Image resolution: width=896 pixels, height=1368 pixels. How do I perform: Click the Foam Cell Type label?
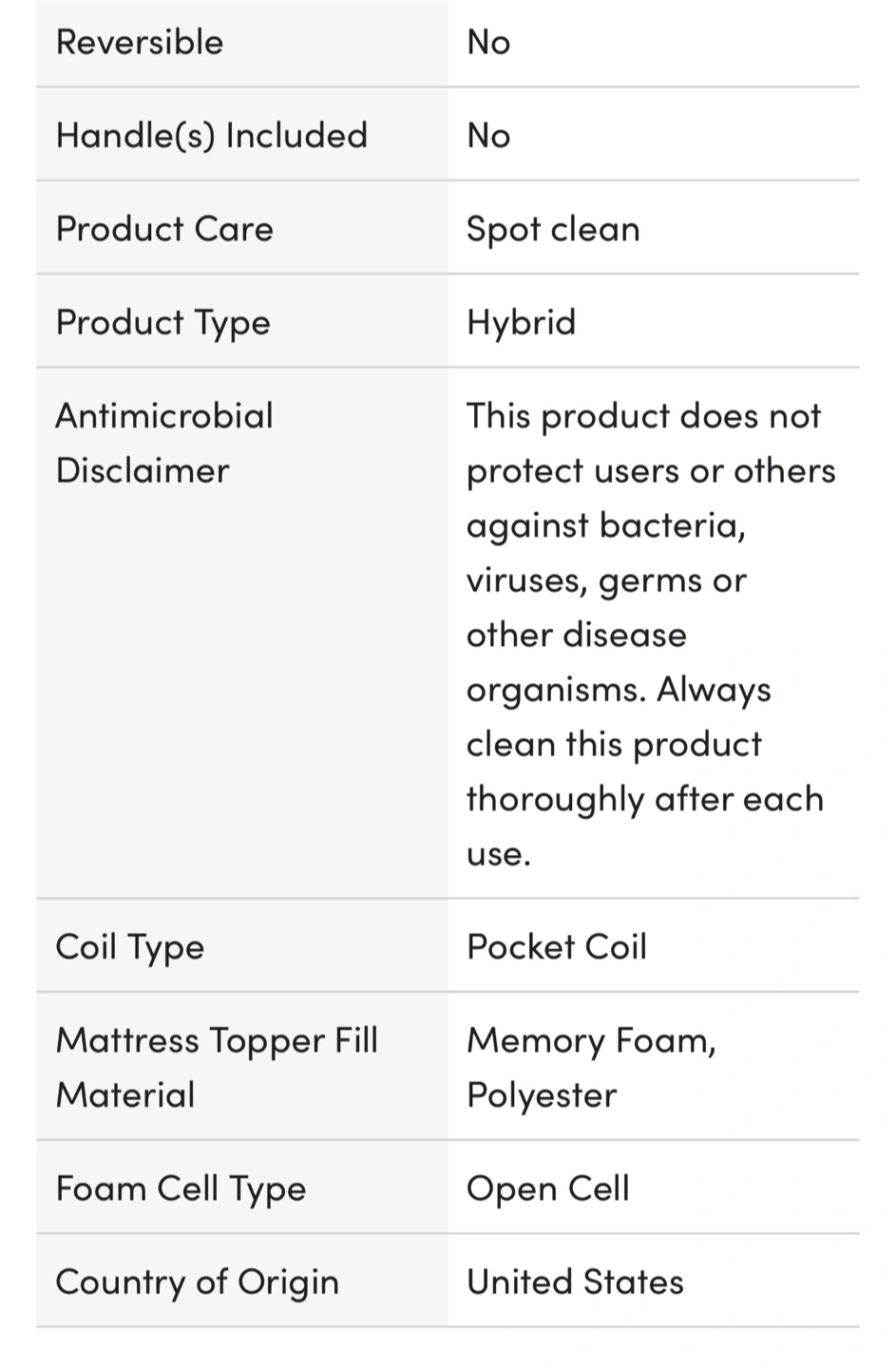click(181, 1188)
